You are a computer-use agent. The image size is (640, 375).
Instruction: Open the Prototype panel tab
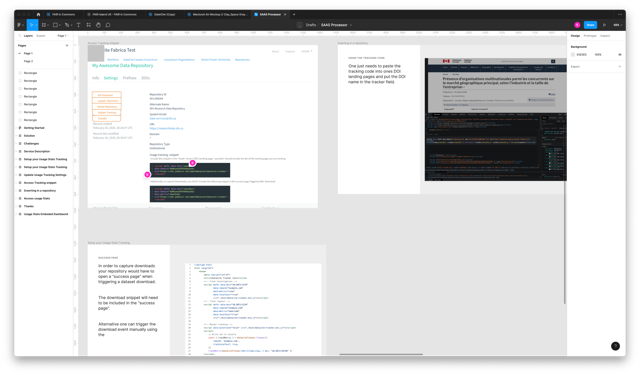point(590,36)
